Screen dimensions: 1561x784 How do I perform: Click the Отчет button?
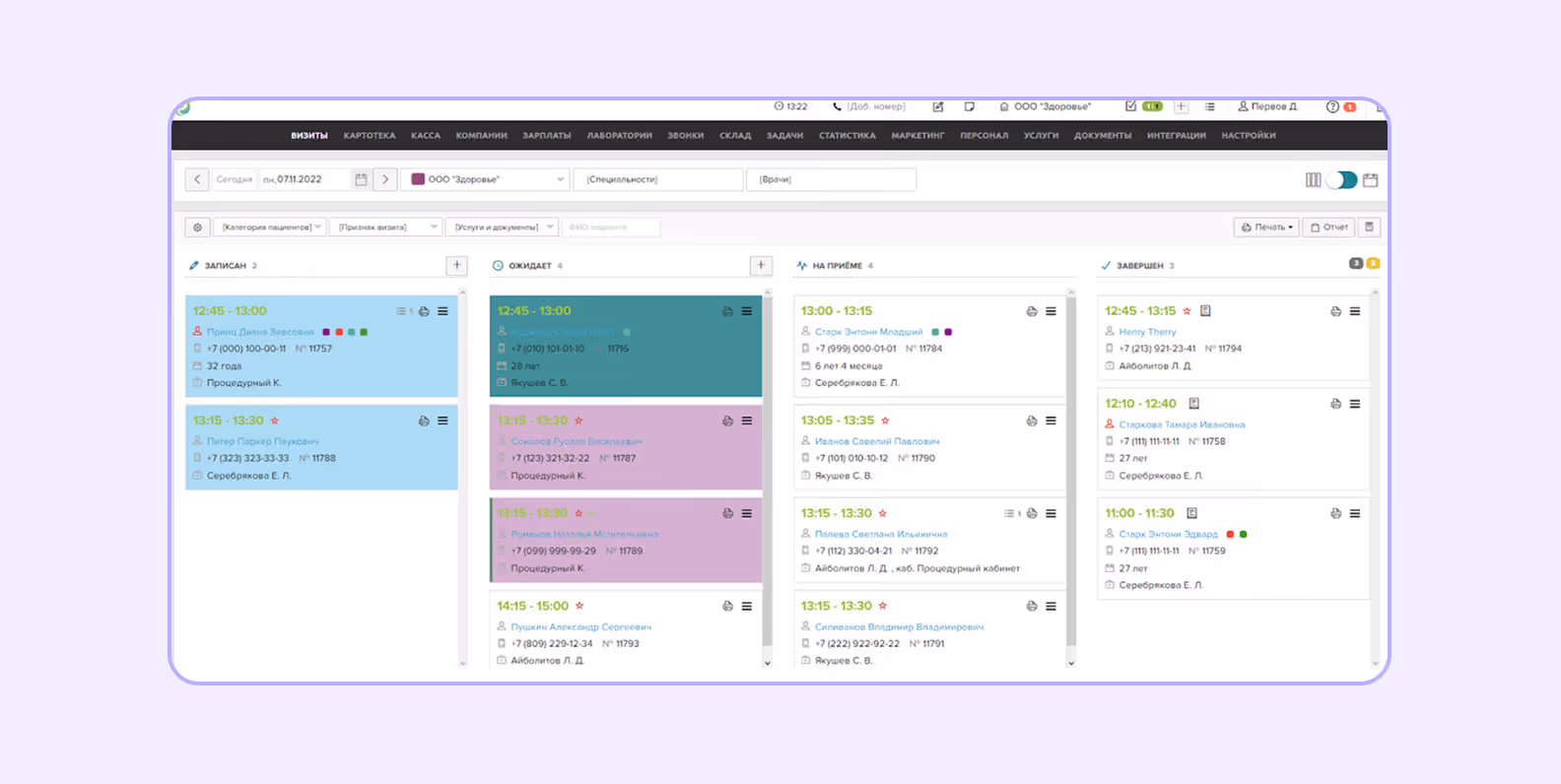point(1328,228)
